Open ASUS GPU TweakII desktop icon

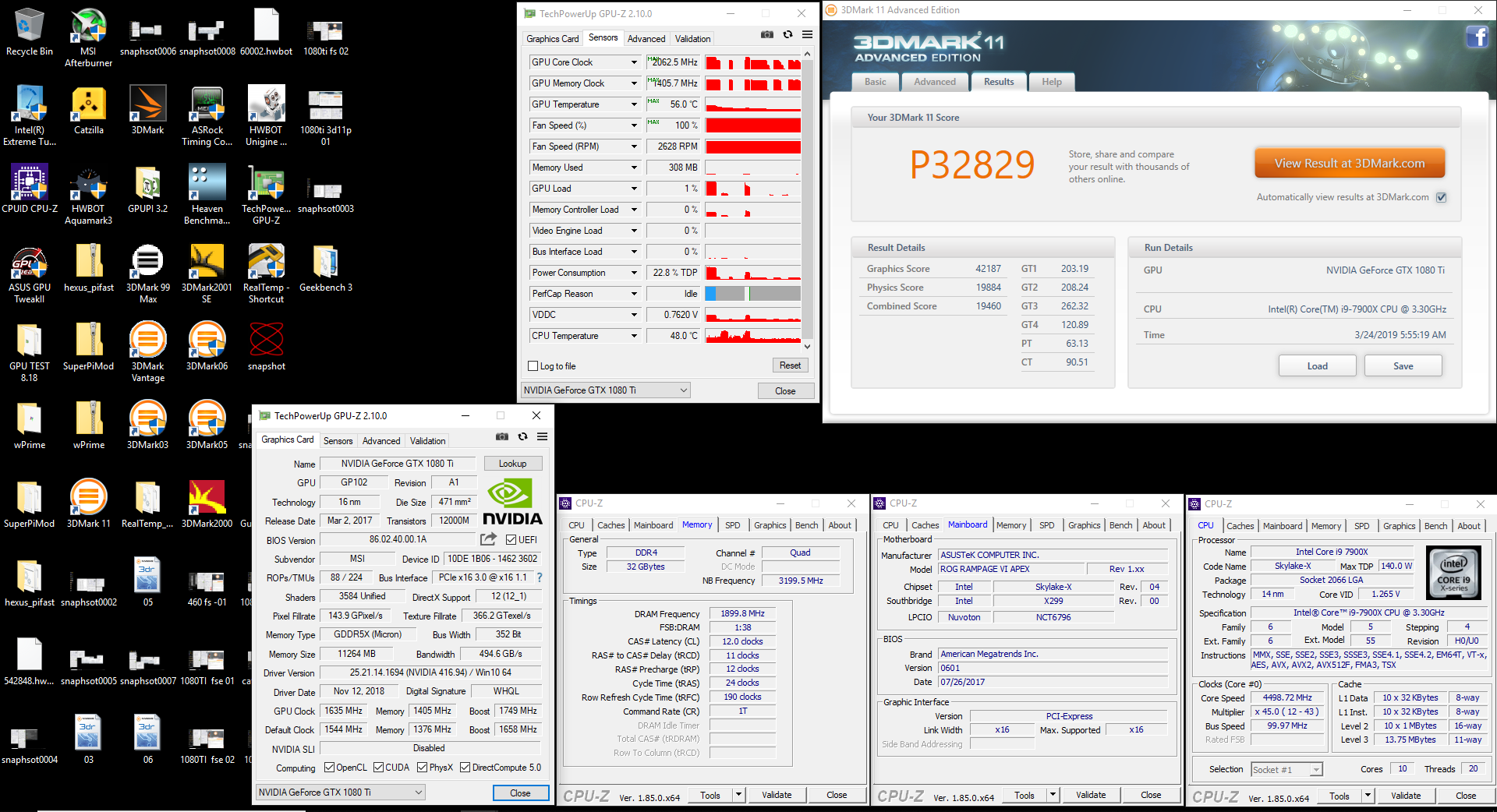click(30, 274)
